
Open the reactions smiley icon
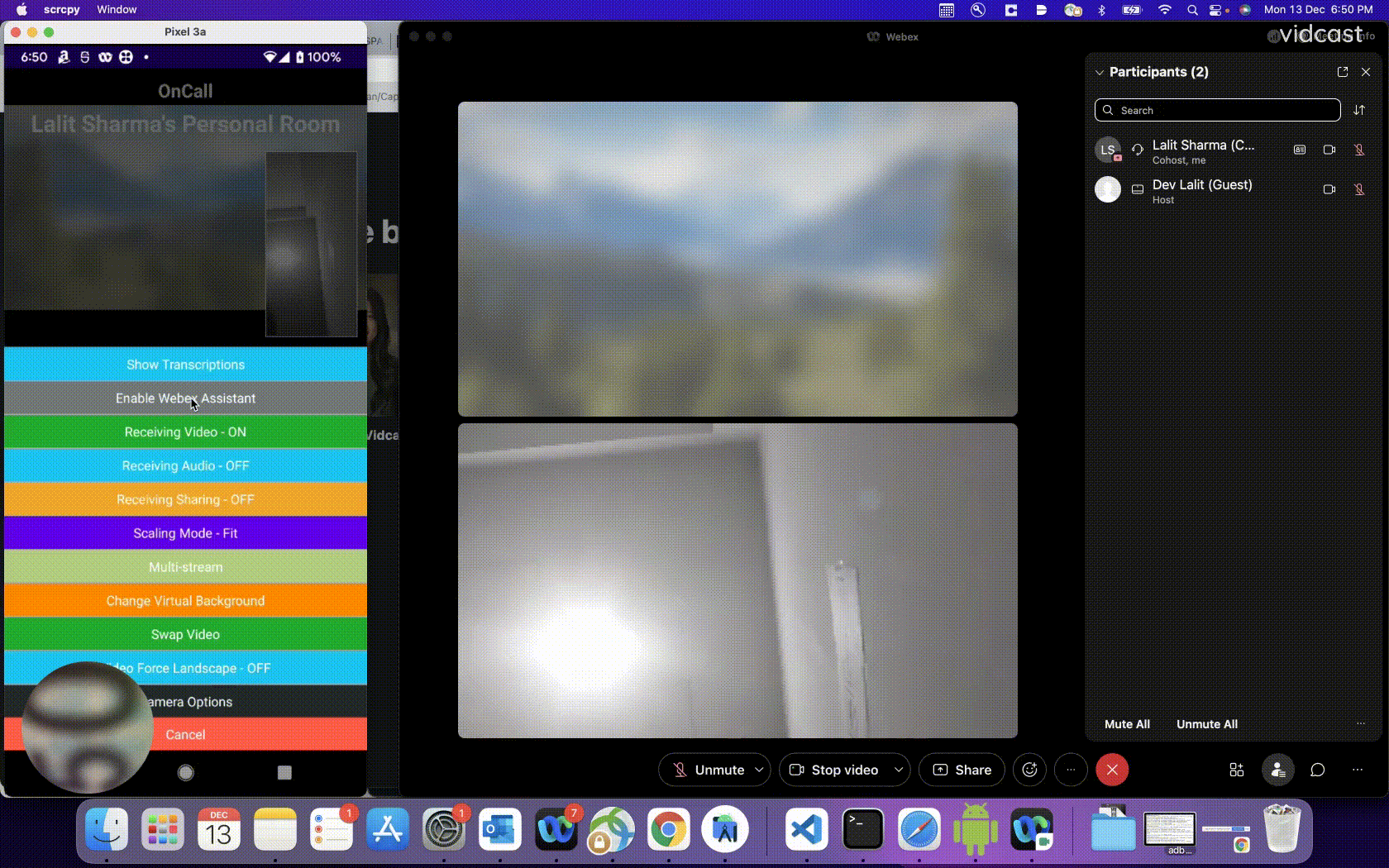point(1029,770)
